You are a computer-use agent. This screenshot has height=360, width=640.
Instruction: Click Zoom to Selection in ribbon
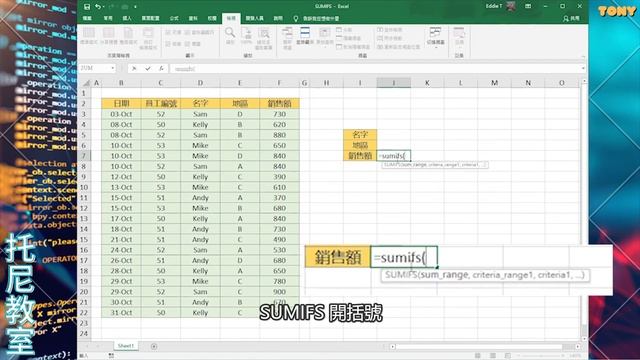tap(264, 38)
